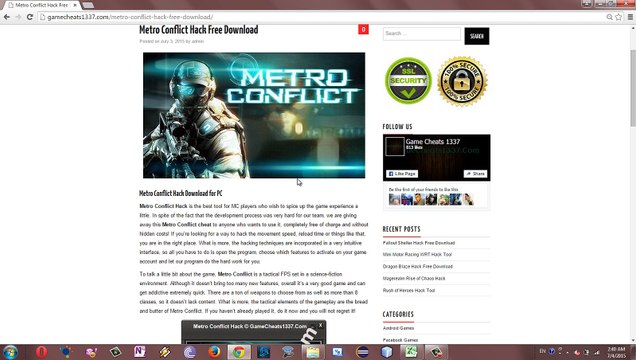Bookmark this page with the star icon
Screen dimensions: 636x360
pos(619,17)
